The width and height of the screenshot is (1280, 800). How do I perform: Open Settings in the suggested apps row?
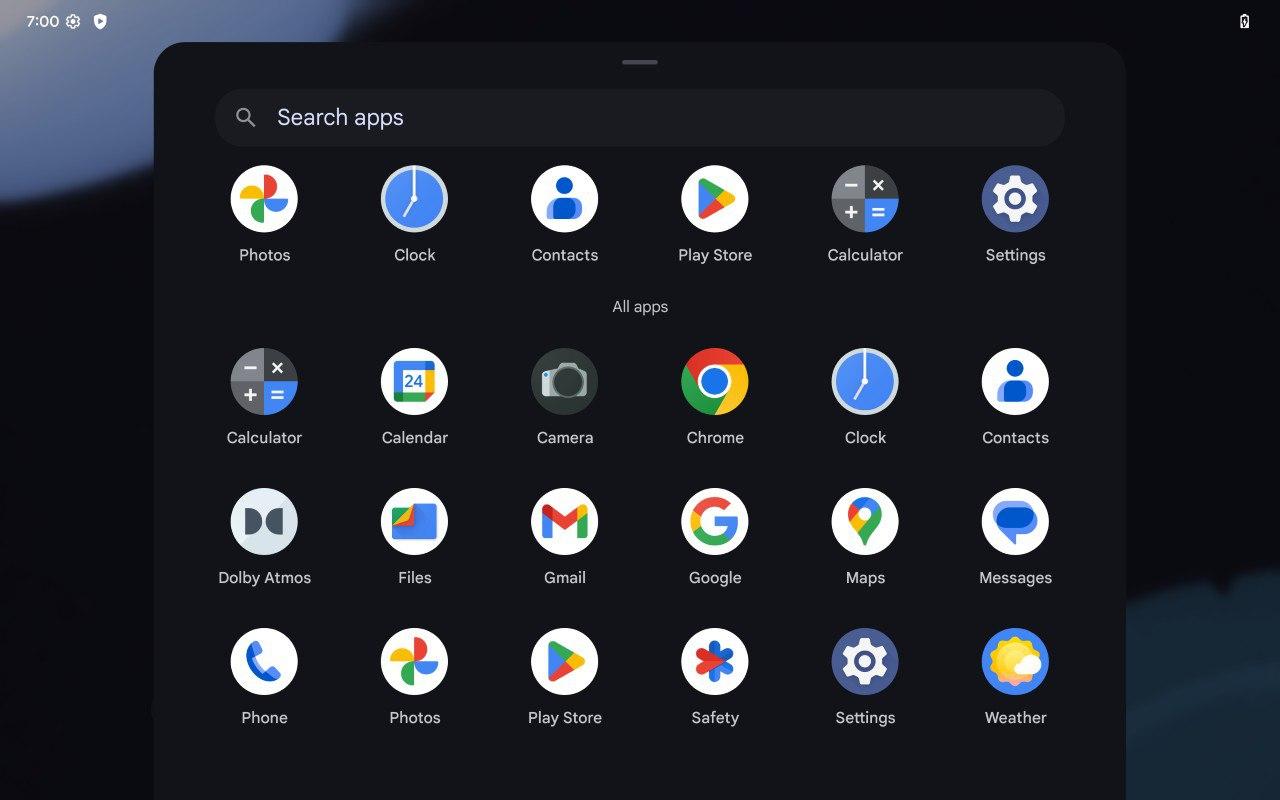[1015, 199]
